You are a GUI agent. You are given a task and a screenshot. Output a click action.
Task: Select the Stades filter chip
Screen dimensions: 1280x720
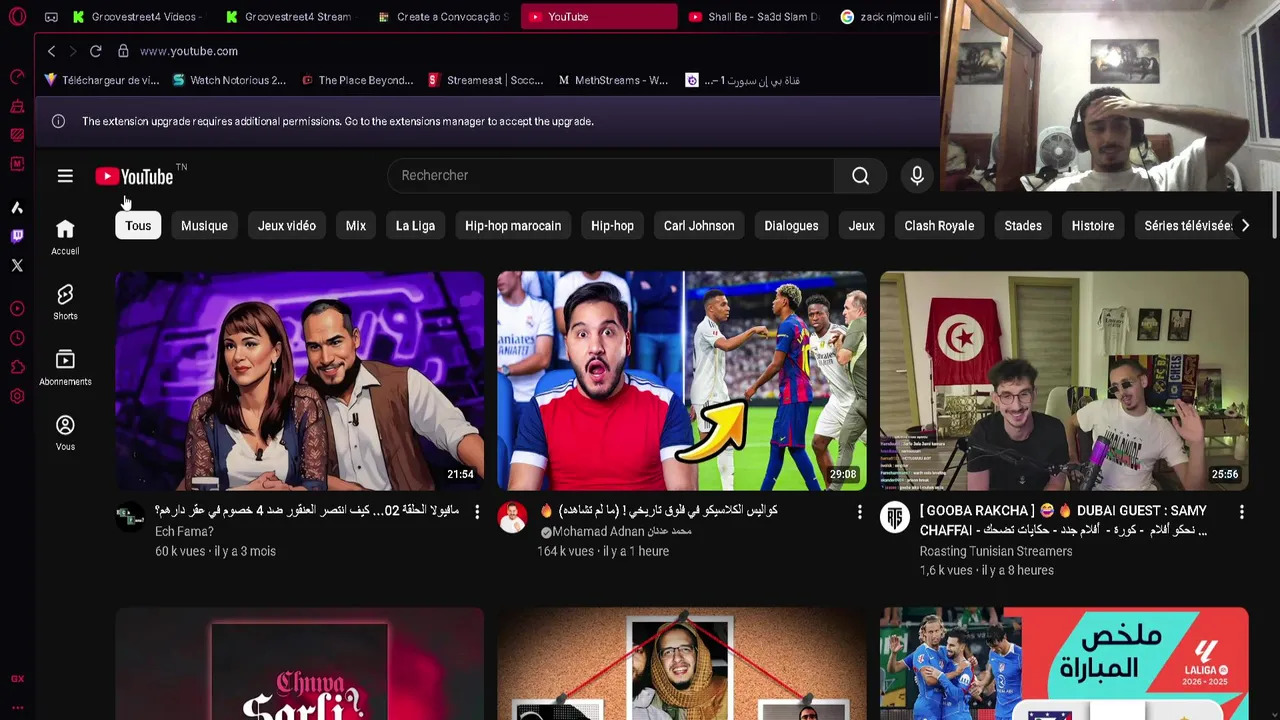pos(1023,226)
